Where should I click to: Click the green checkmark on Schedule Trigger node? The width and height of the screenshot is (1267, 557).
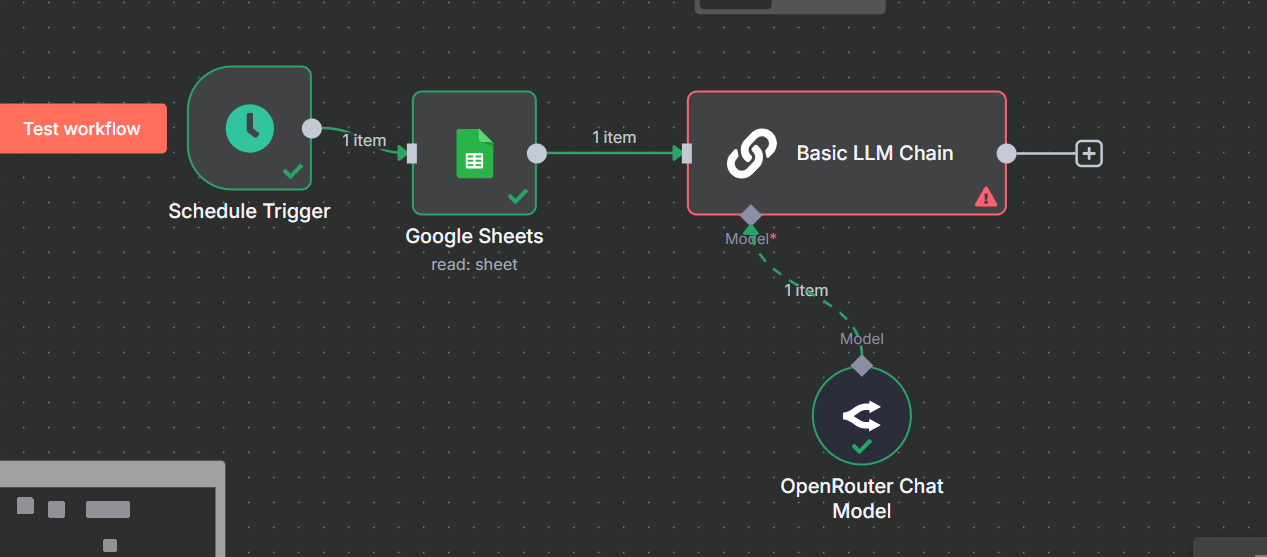293,172
